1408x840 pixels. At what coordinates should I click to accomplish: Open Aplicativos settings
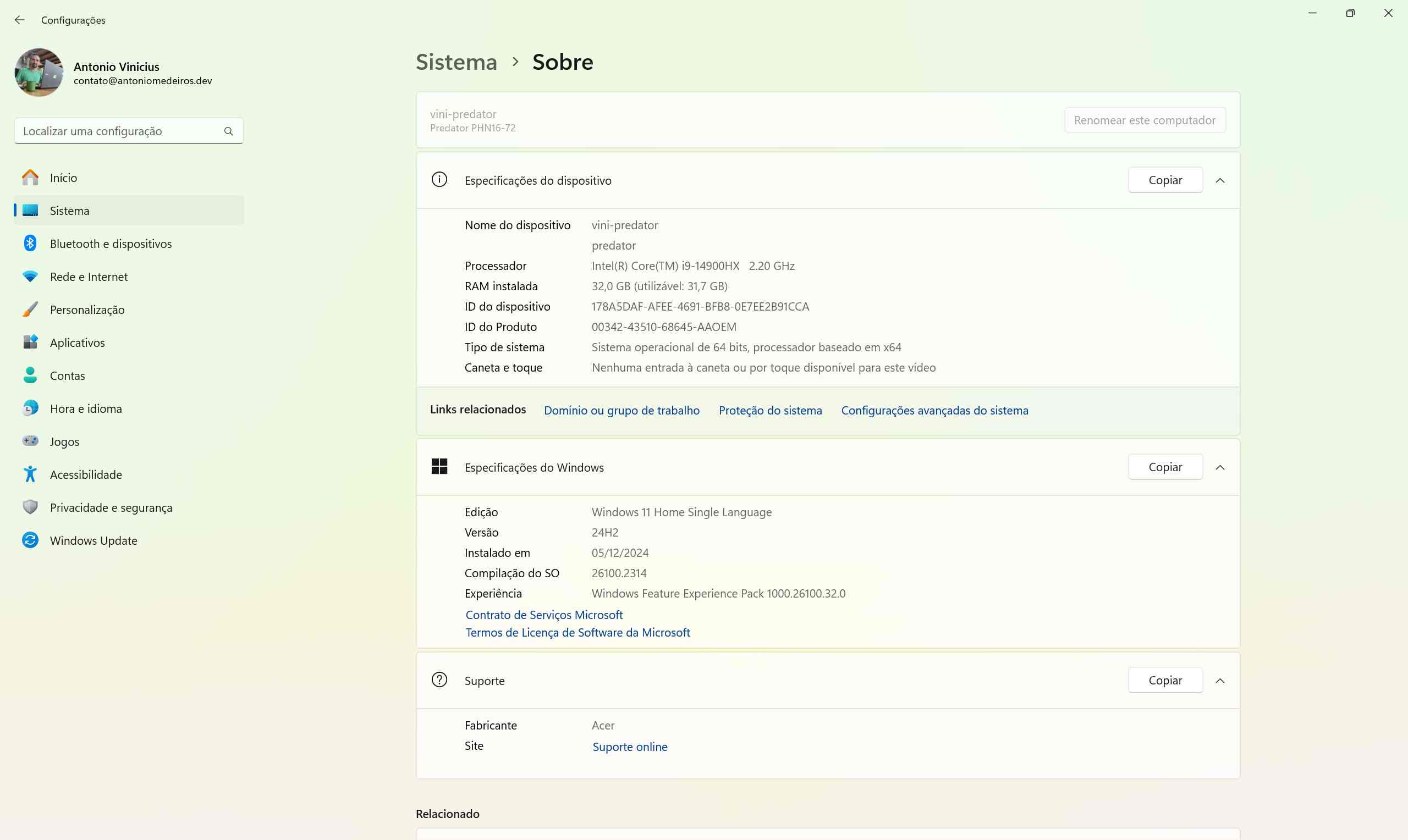[x=129, y=342]
